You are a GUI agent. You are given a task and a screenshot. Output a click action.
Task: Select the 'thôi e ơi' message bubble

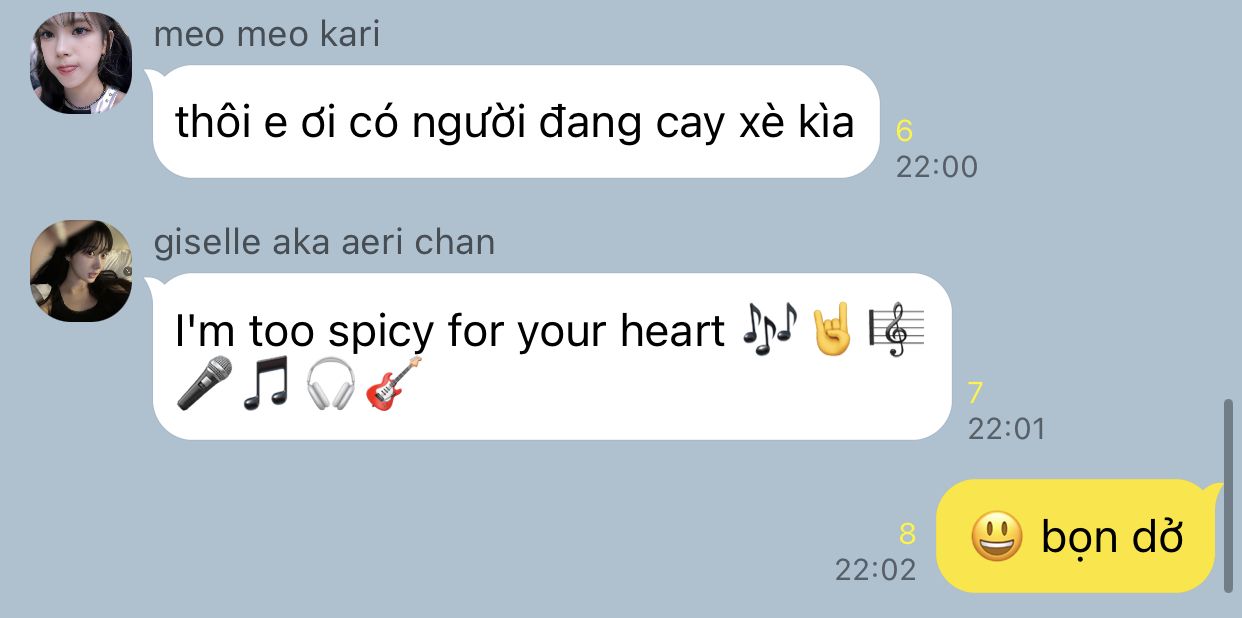515,122
